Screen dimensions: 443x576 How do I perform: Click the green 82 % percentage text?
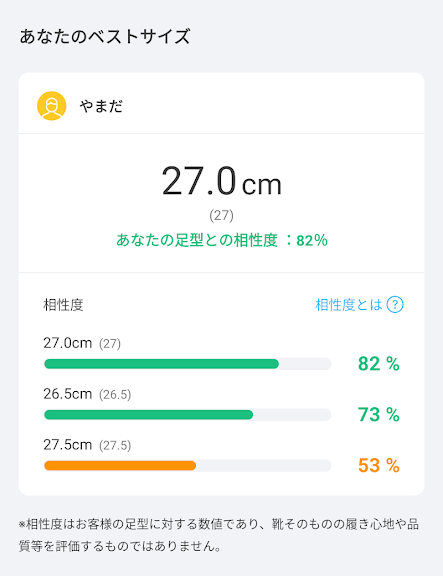tap(379, 364)
